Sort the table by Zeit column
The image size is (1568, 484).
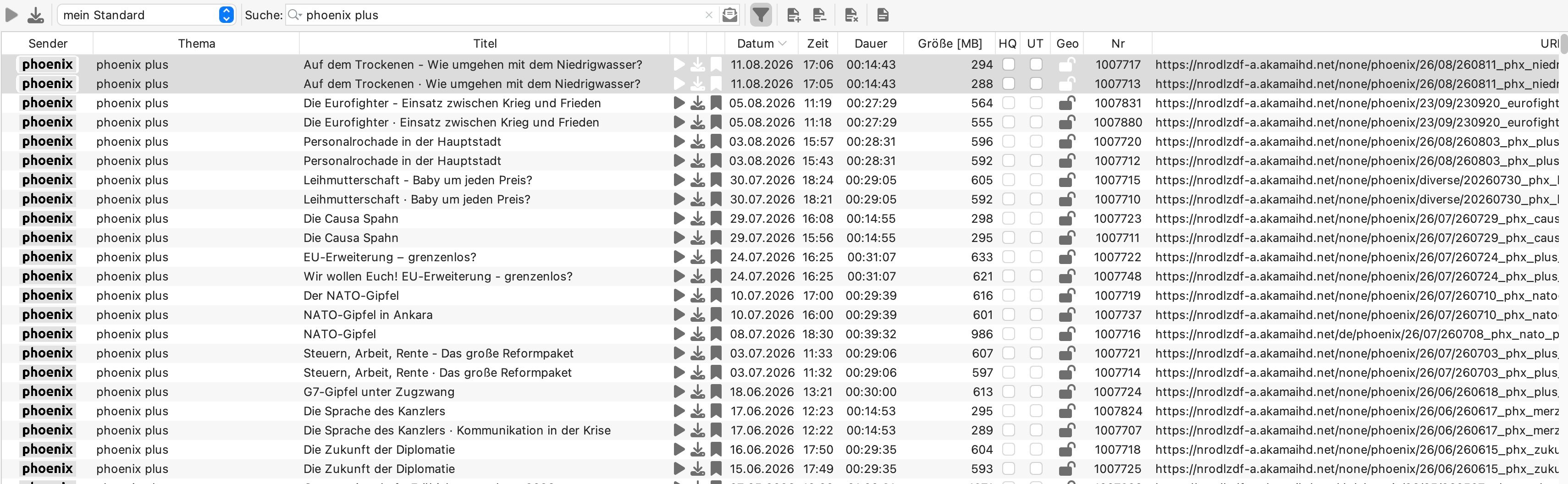point(817,43)
